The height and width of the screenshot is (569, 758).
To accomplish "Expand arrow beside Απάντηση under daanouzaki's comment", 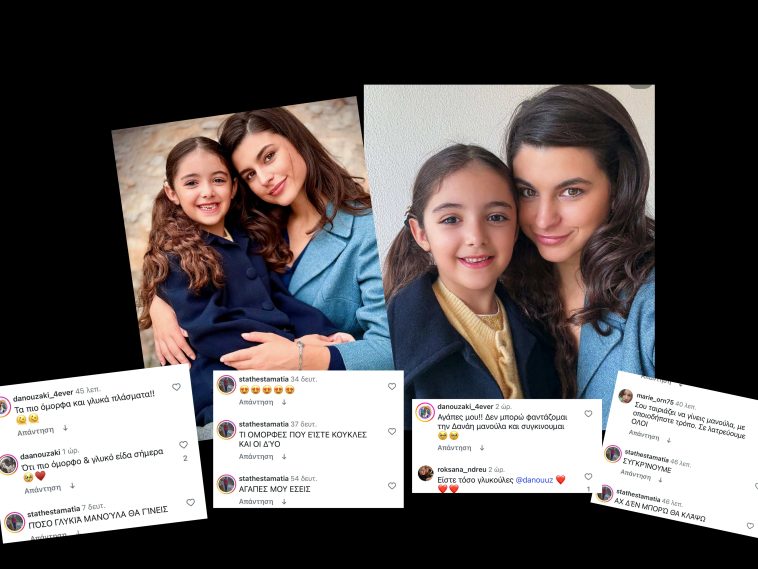I will tap(72, 486).
